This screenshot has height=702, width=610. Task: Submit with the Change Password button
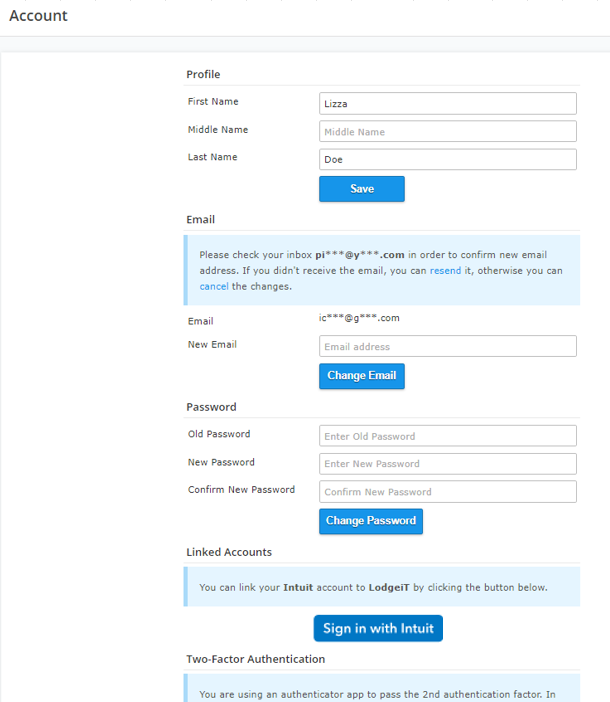[371, 521]
